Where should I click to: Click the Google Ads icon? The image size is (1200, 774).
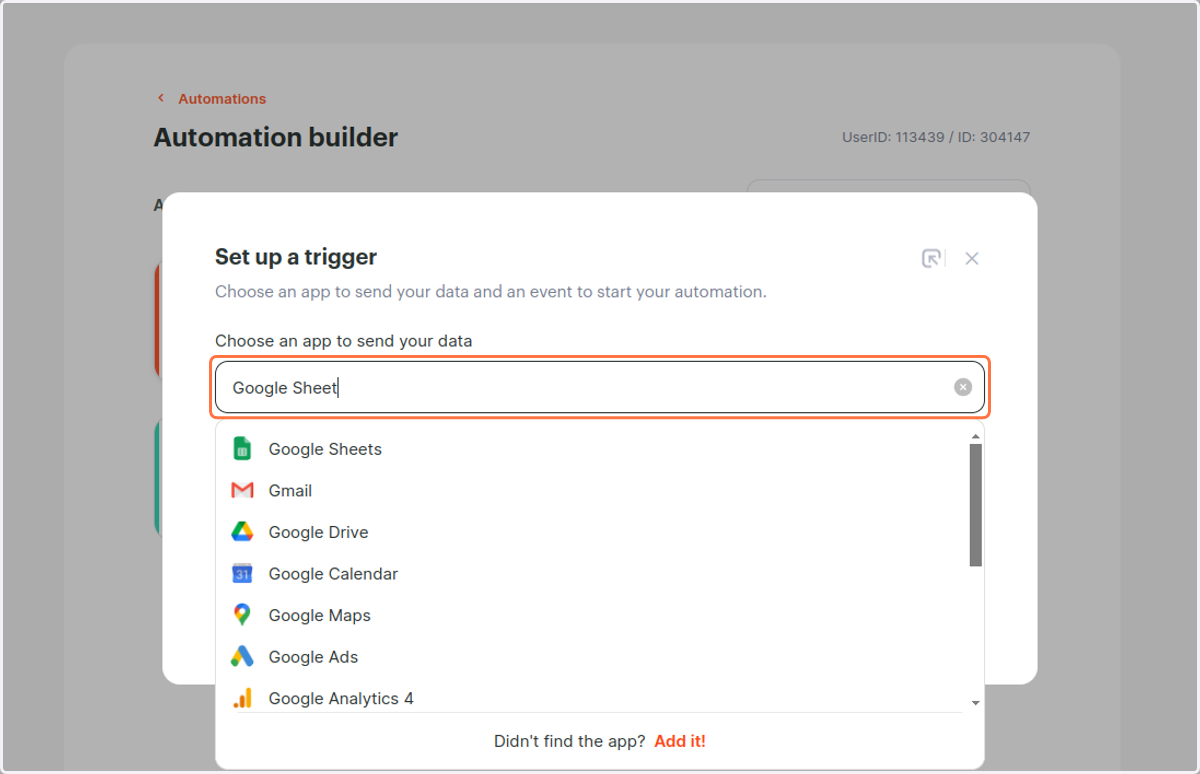point(242,657)
